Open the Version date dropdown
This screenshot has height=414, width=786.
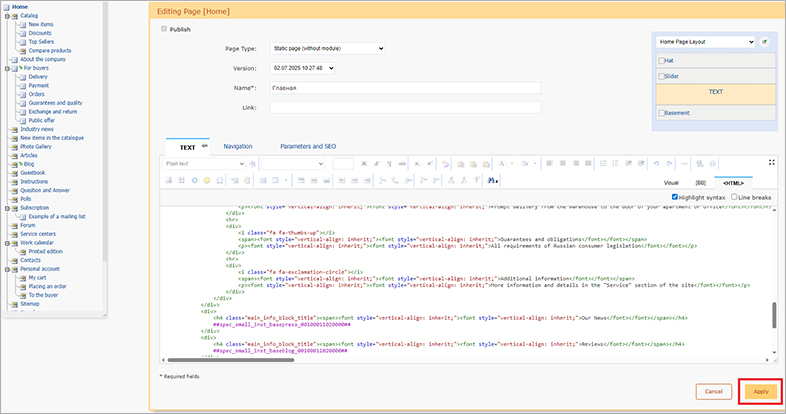coord(303,68)
